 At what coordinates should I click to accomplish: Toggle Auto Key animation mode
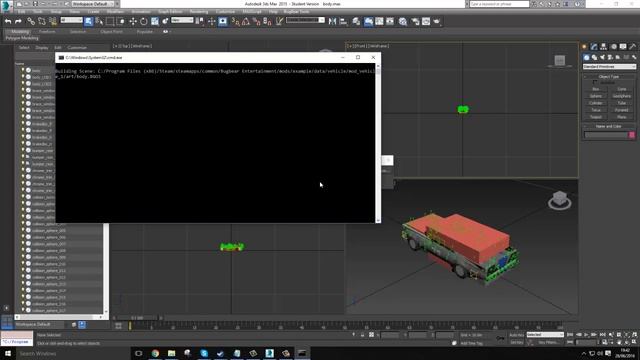517,335
